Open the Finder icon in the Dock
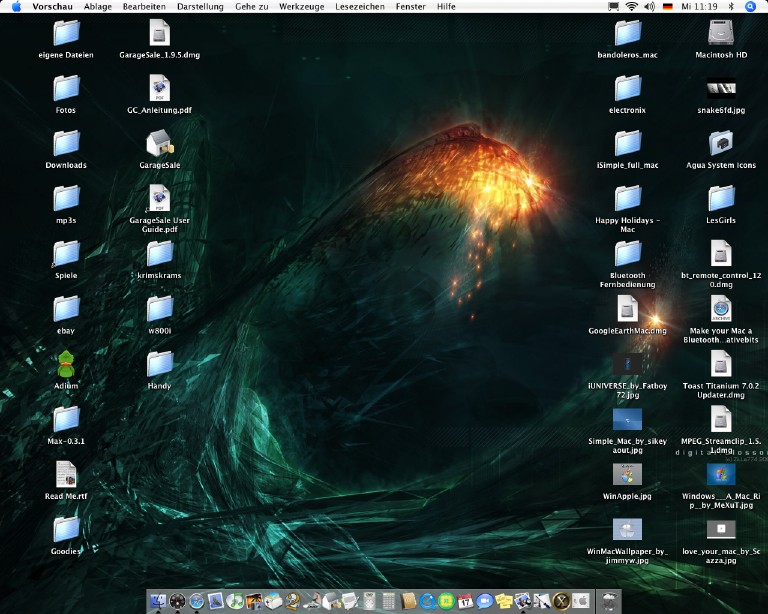The width and height of the screenshot is (768, 614). click(158, 601)
